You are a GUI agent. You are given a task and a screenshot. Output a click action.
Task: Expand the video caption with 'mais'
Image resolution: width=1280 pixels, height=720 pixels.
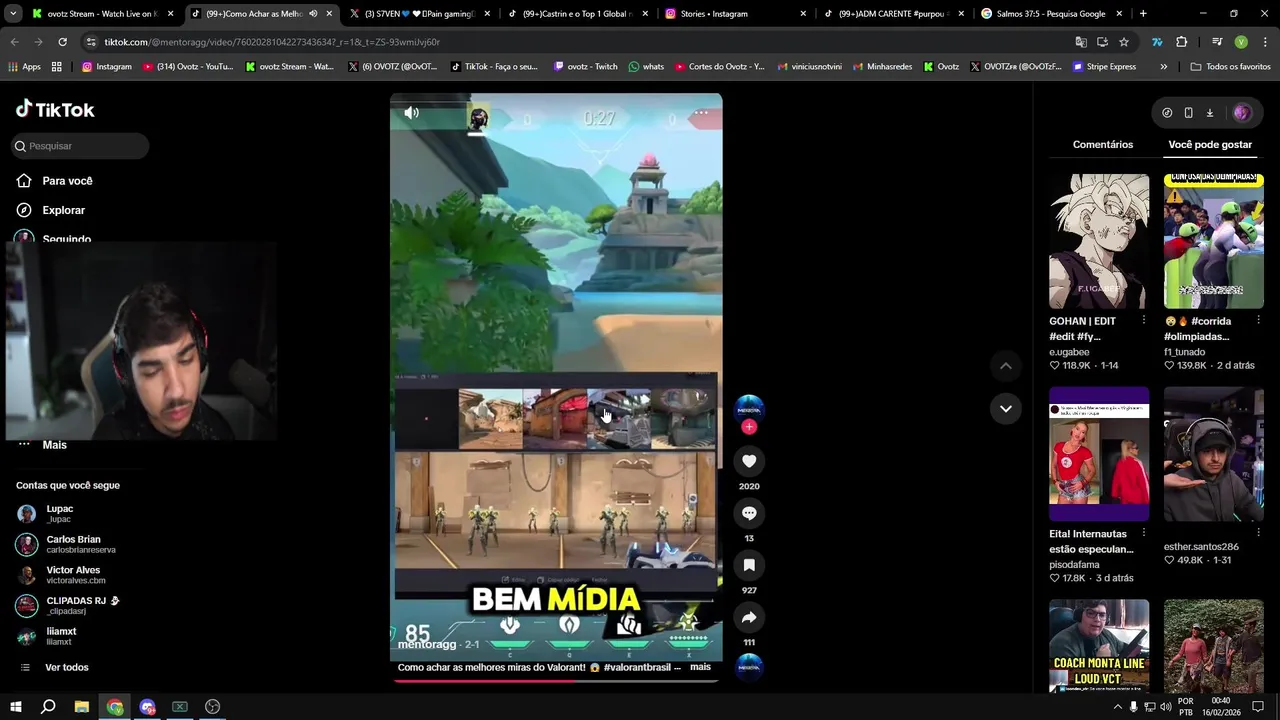point(700,667)
